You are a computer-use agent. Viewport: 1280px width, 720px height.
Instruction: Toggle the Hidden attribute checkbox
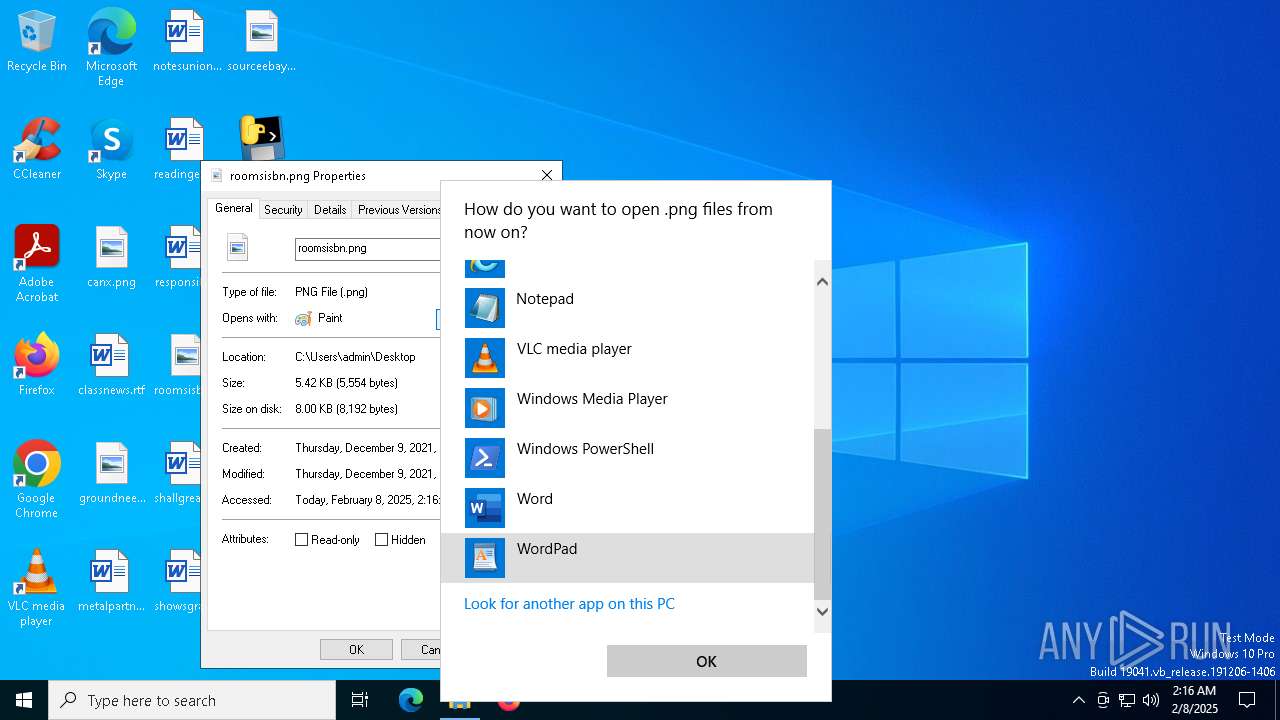coord(381,540)
